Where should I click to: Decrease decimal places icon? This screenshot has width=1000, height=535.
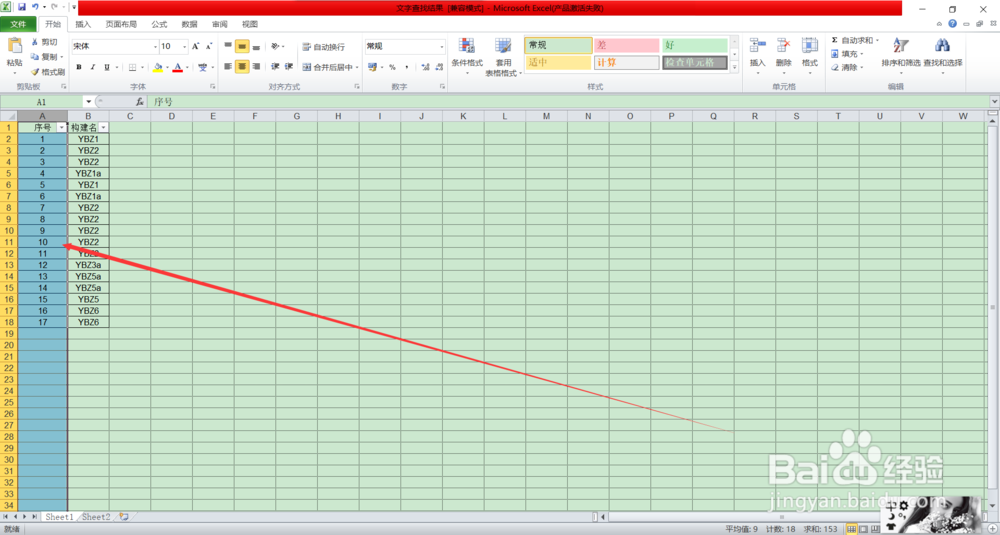439,67
